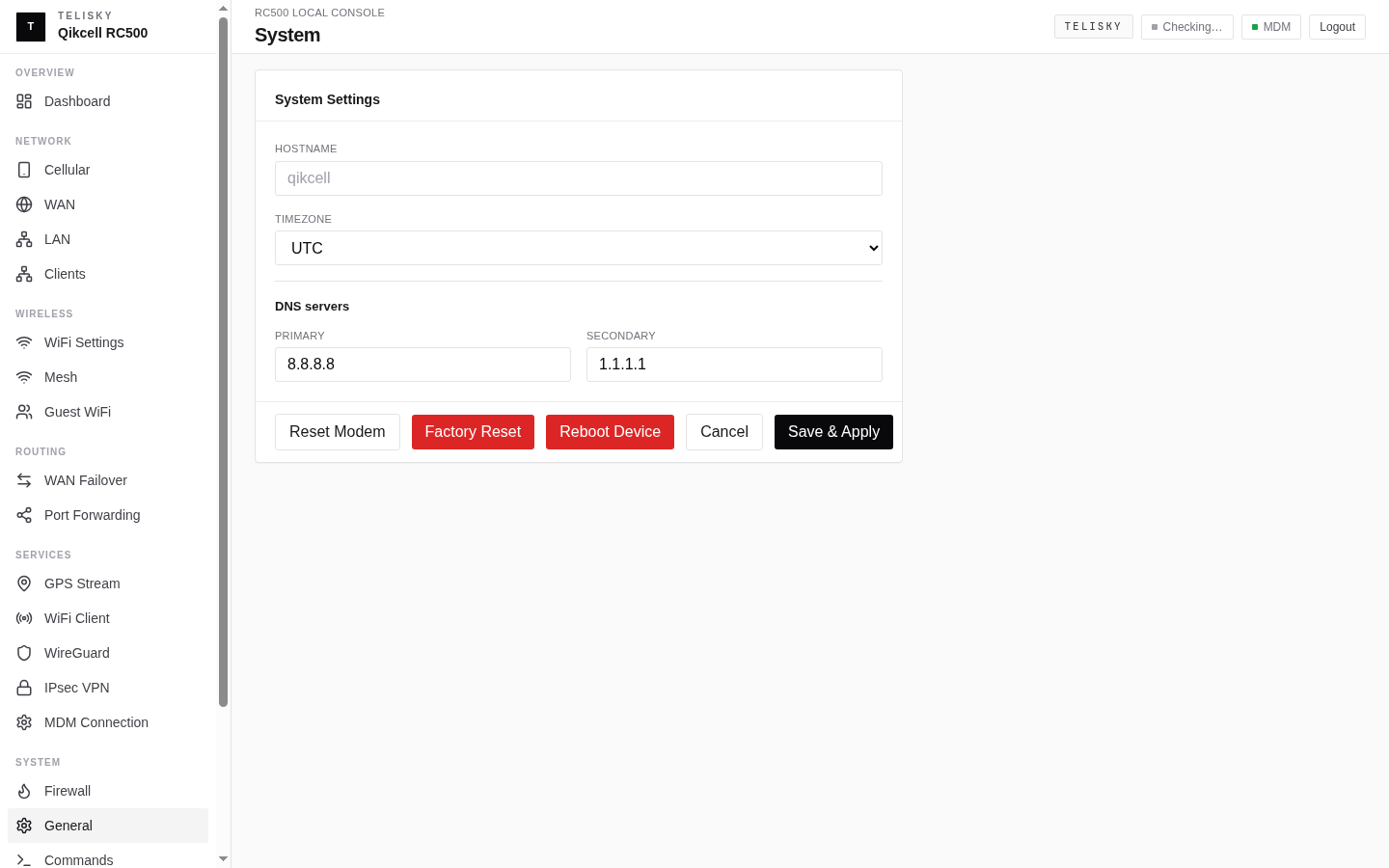Click the Primary DNS field
Viewport: 1389px width, 868px height.
pos(422,365)
